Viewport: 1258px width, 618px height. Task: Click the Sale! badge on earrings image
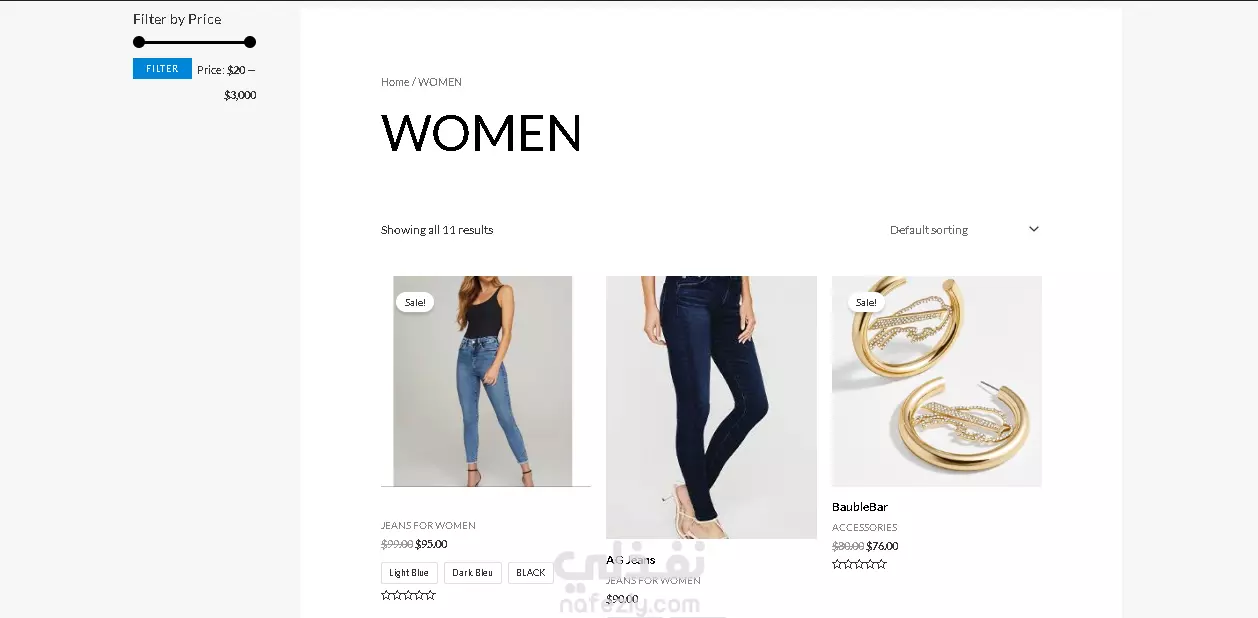click(x=866, y=302)
